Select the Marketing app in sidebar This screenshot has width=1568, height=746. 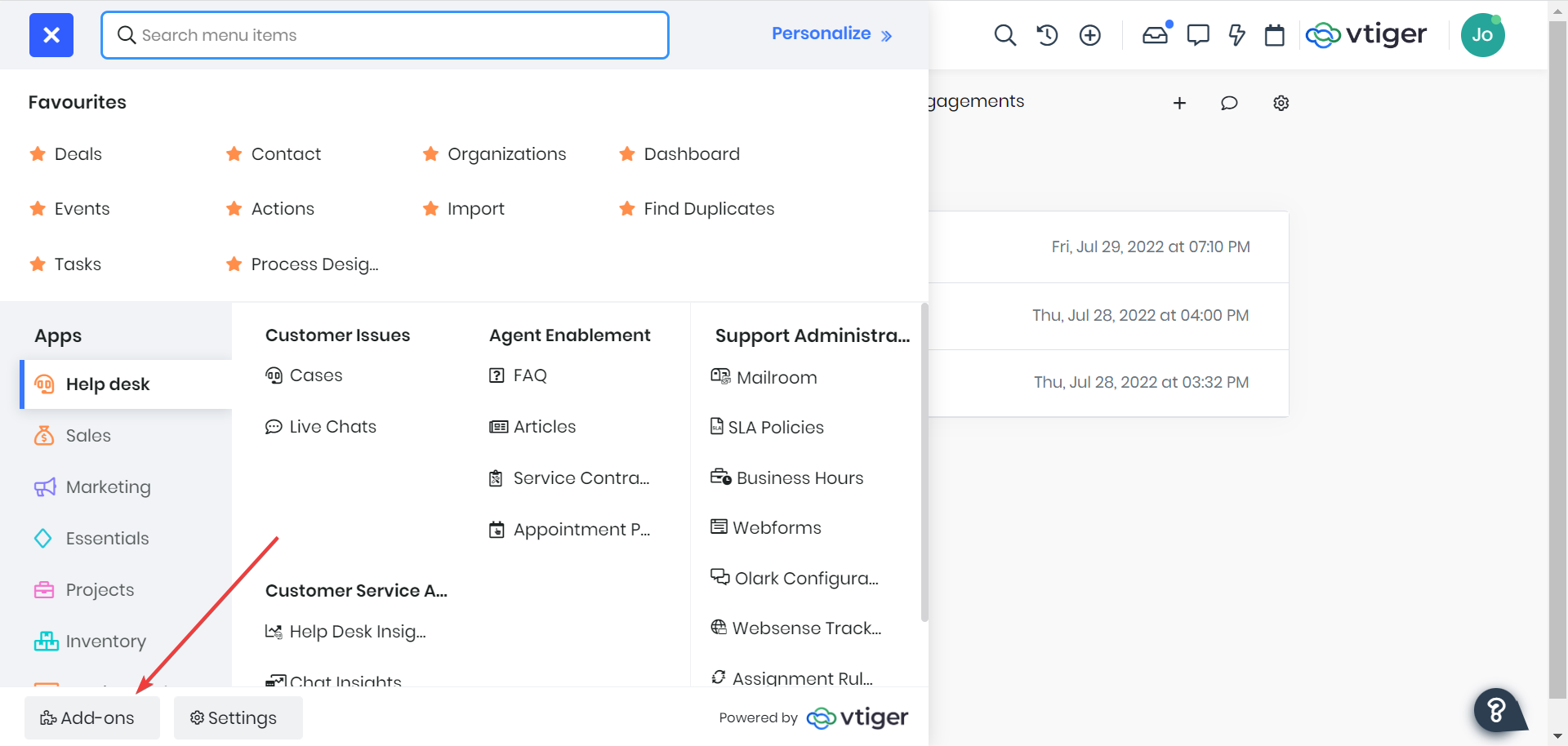108,487
